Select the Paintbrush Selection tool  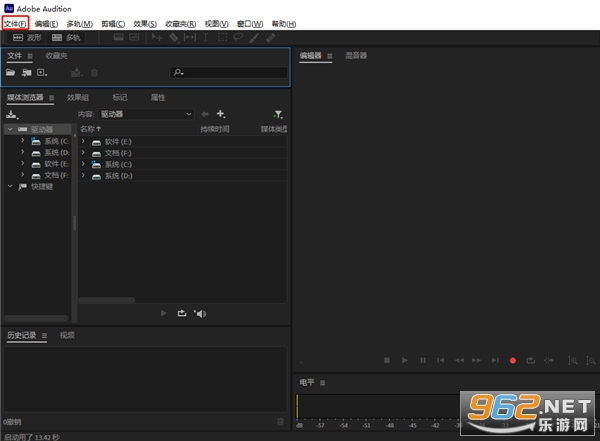254,37
